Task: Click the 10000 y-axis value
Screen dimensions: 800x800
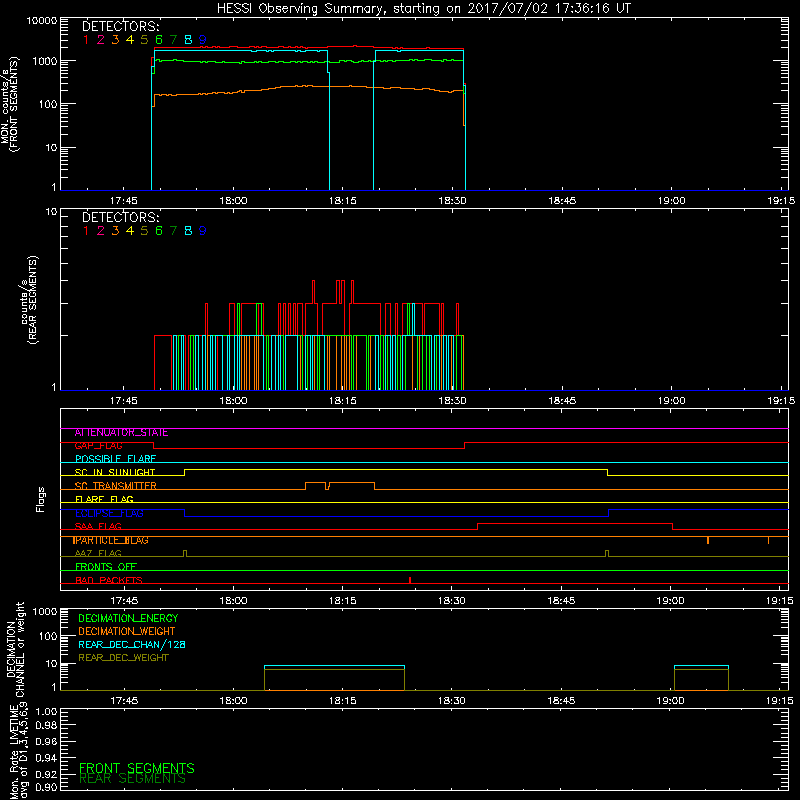Action: pos(42,21)
